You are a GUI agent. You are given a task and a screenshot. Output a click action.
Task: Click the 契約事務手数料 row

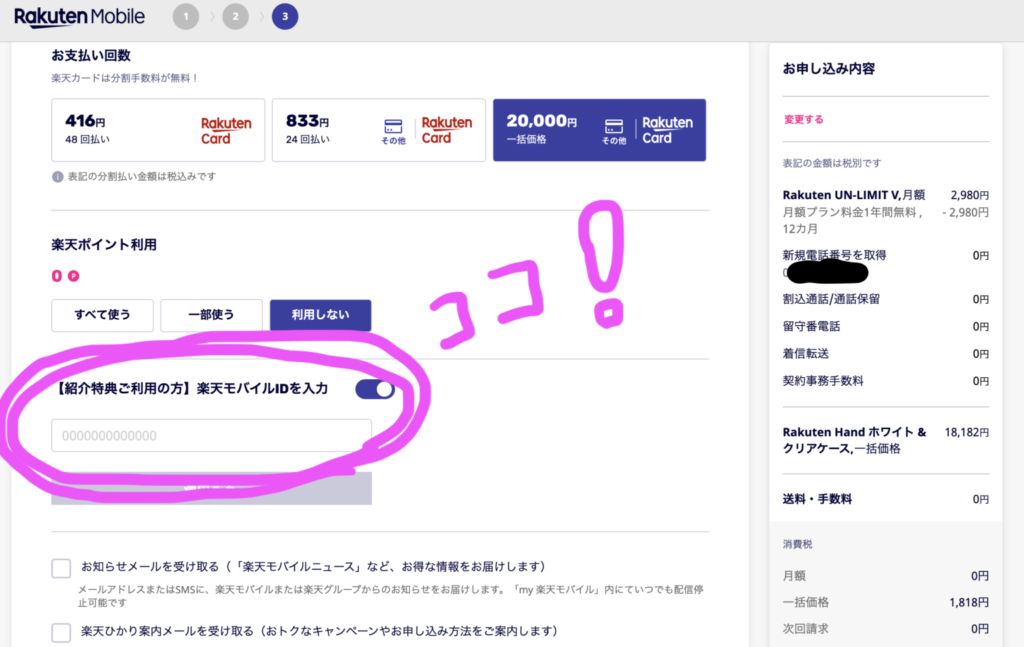pyautogui.click(x=886, y=381)
